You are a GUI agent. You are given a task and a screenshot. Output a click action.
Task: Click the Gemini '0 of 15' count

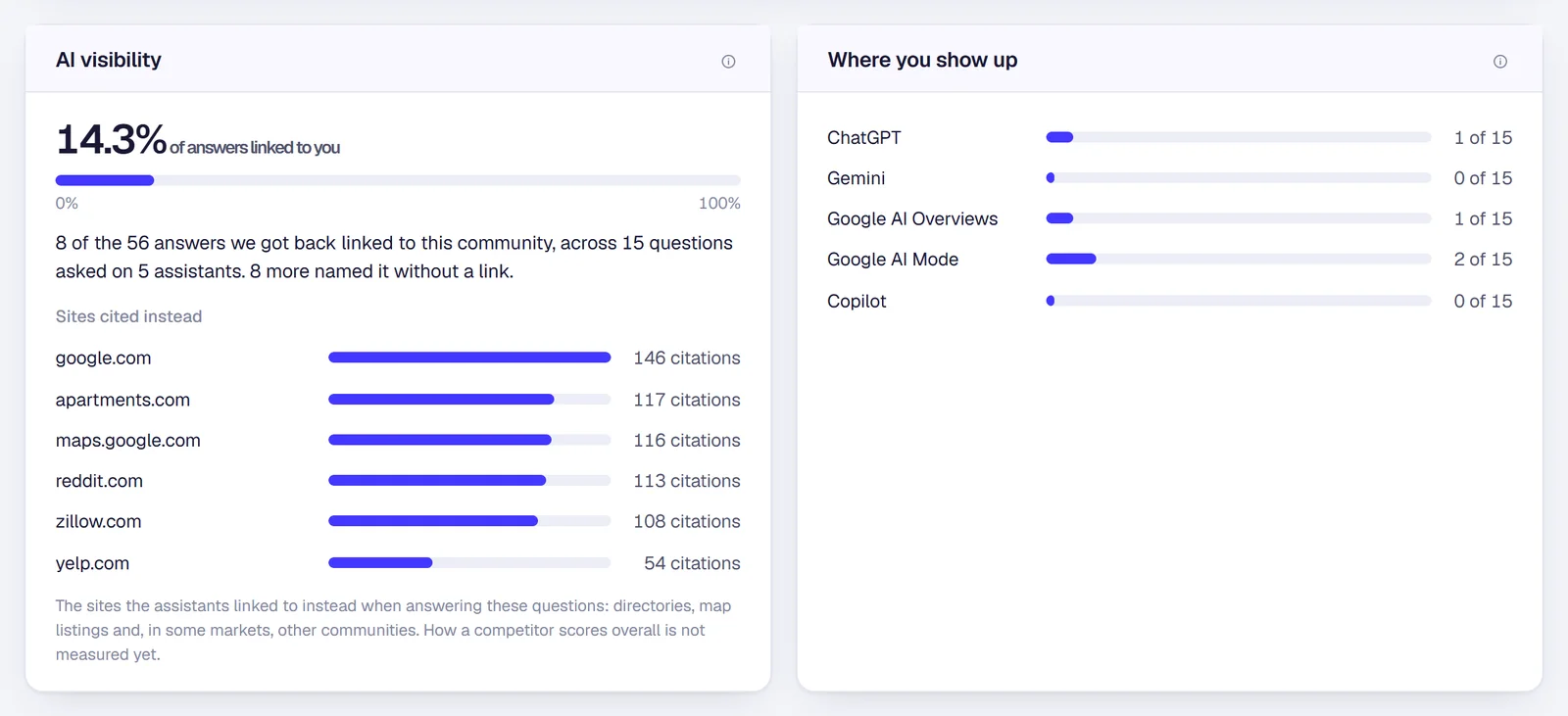coord(1483,178)
